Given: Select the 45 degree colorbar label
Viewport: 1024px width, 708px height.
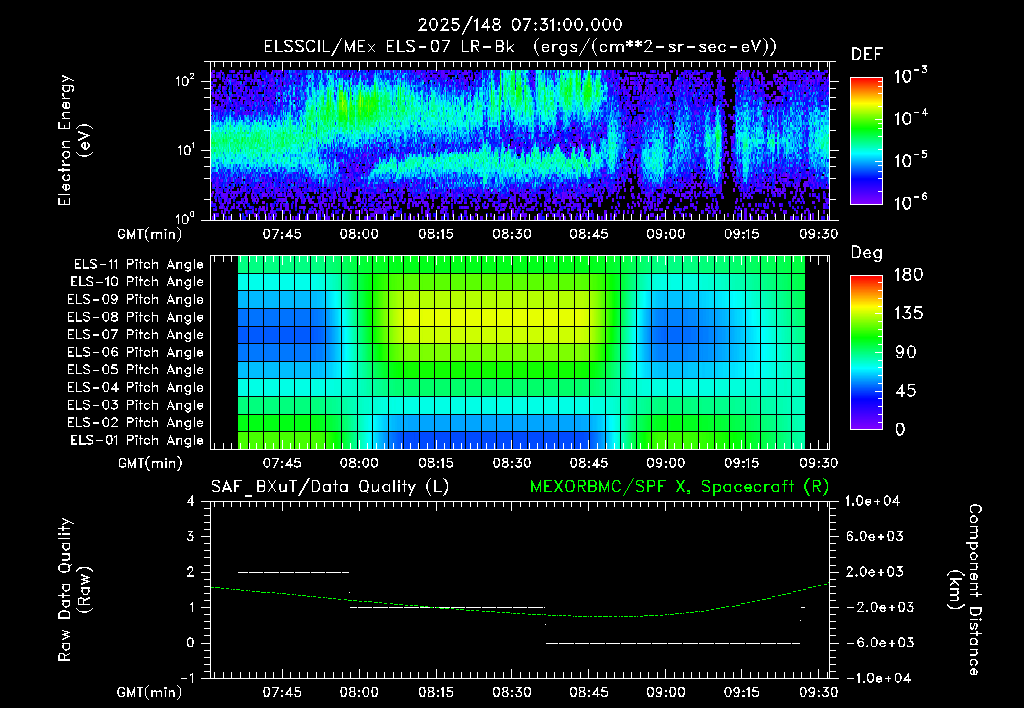Looking at the screenshot, I should coord(904,391).
